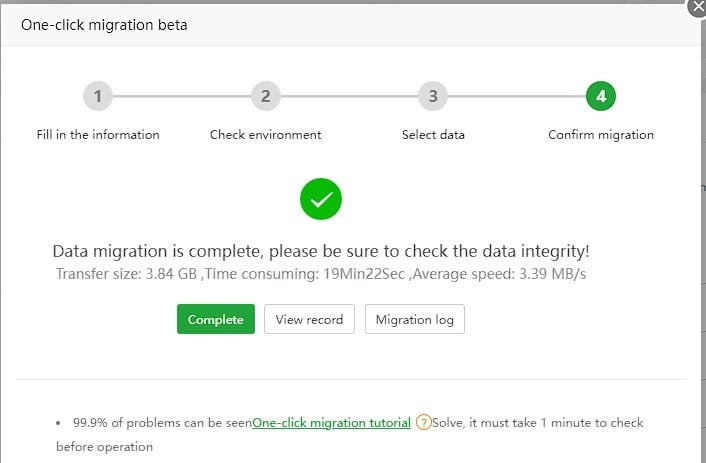Click the green success checkmark icon
The width and height of the screenshot is (706, 463).
click(321, 200)
